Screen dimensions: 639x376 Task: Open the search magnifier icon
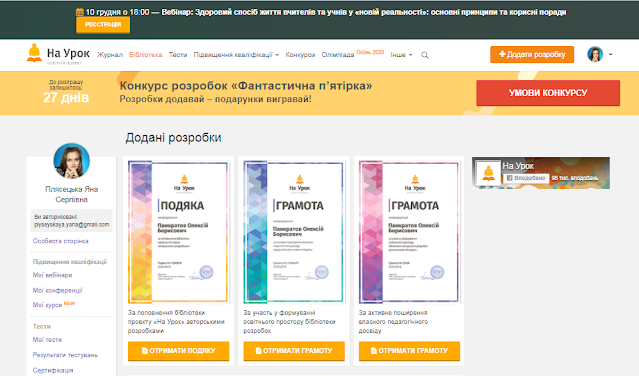425,55
